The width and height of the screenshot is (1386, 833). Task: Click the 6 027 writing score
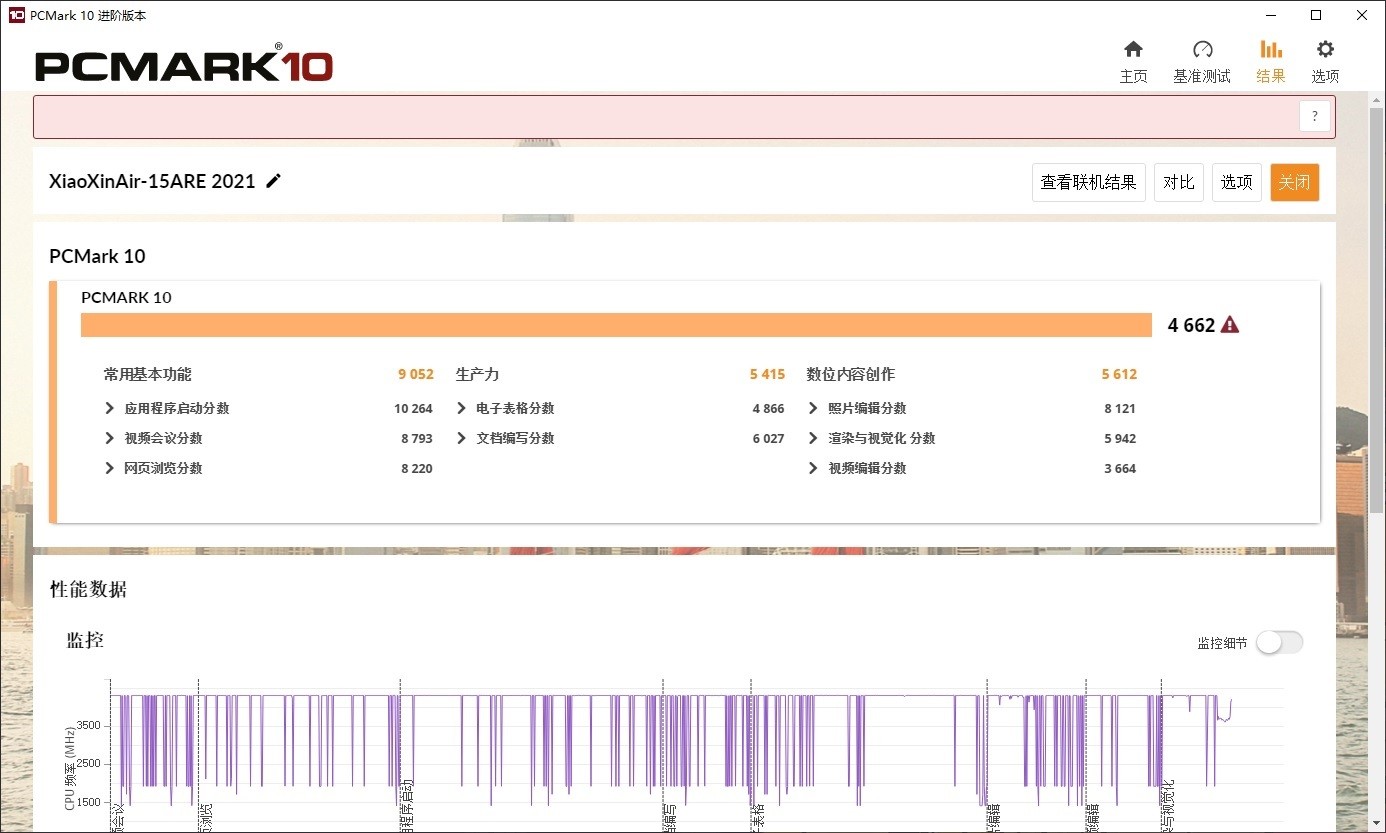[x=768, y=438]
